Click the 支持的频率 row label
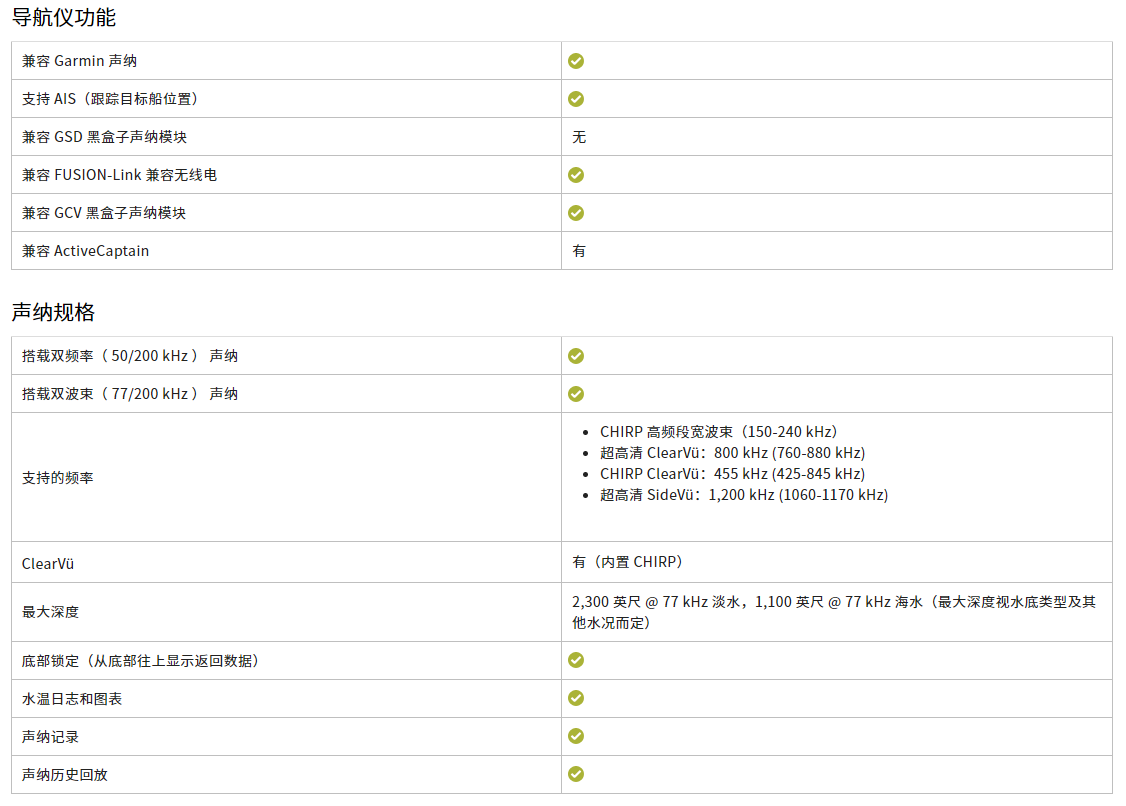Viewport: 1126px width, 806px height. click(x=57, y=478)
